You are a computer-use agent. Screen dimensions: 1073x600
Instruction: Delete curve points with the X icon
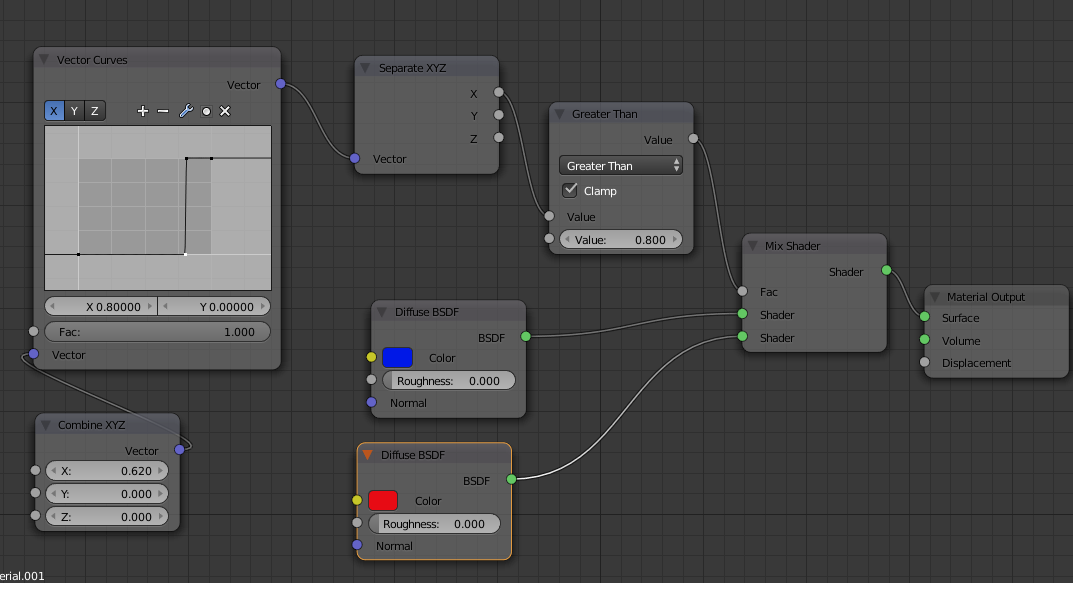tap(225, 111)
